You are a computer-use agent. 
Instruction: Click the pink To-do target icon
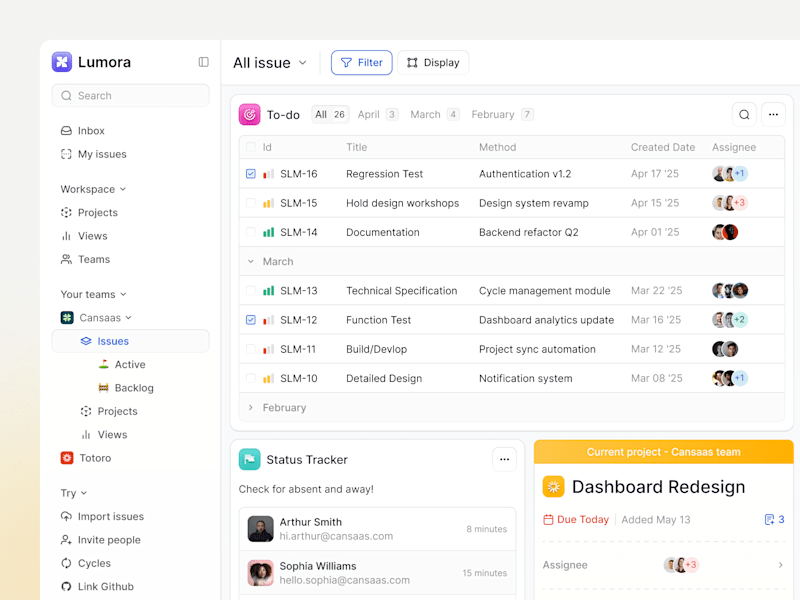tap(249, 115)
